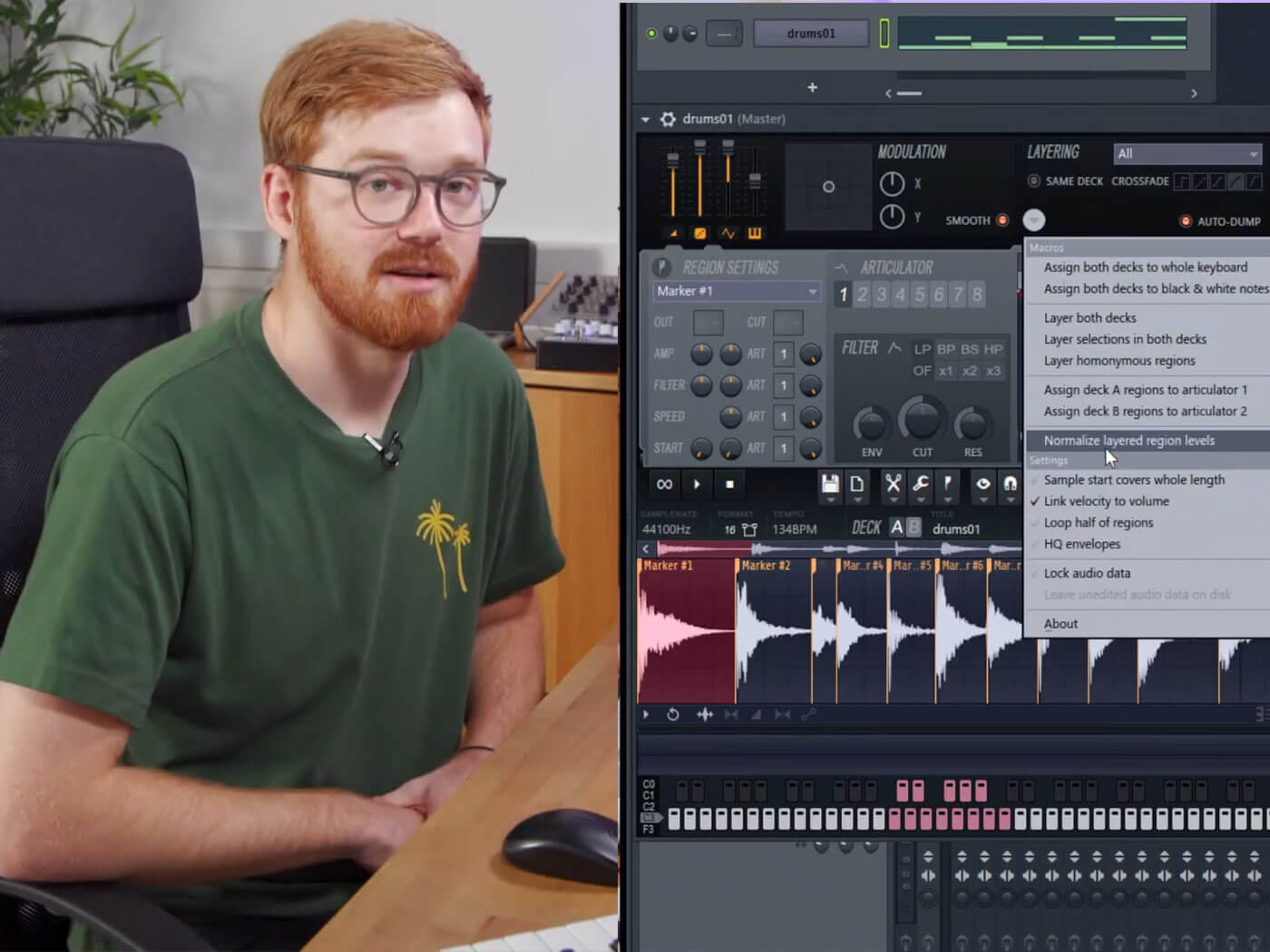Click the round layering macros menu button

[1034, 220]
